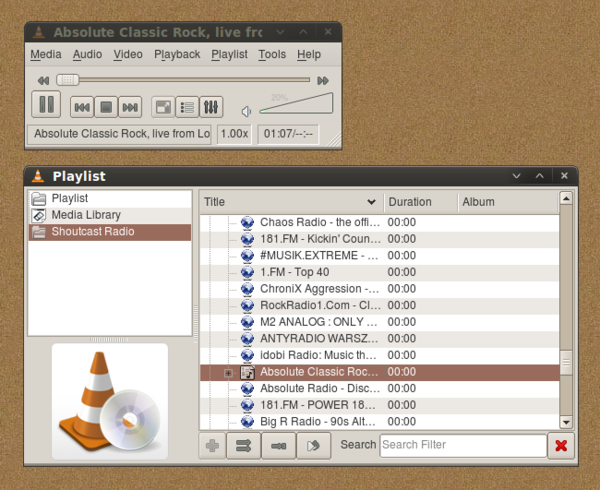Select M2 ANALOG station row
This screenshot has width=600, height=490.
click(x=379, y=322)
